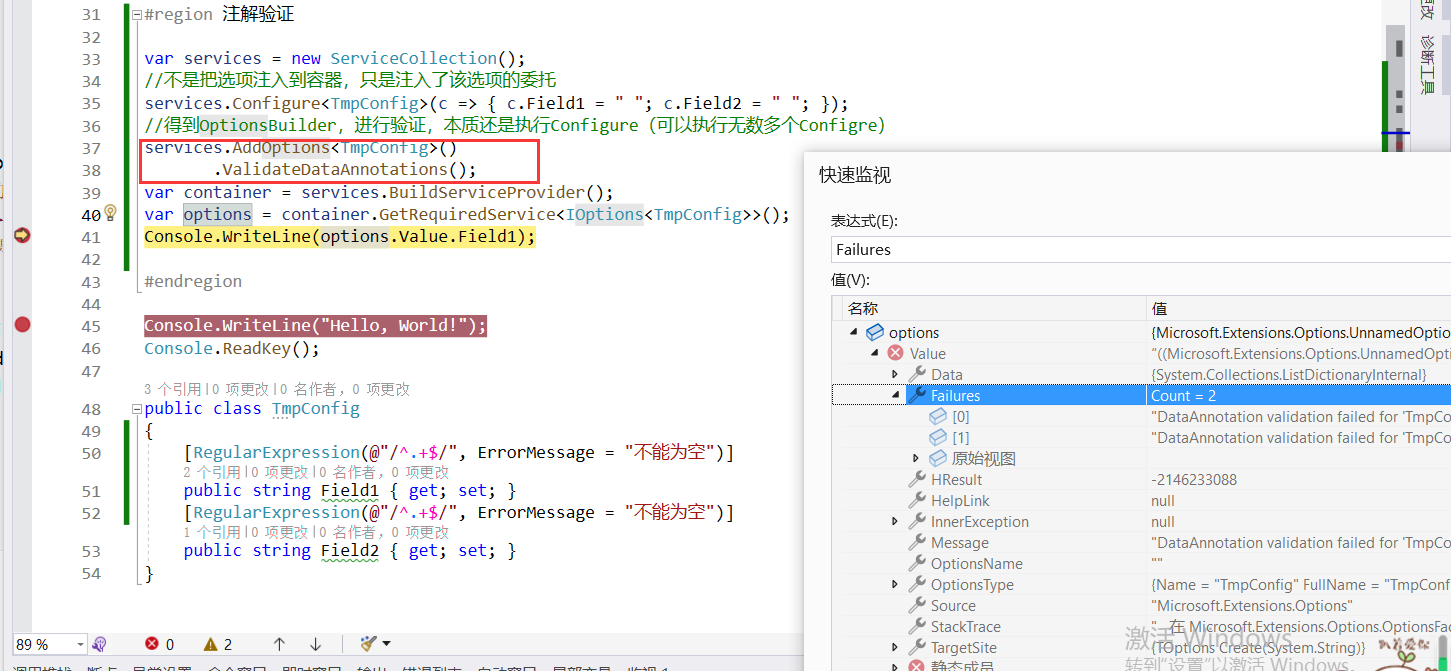Click the wrench icon beside OptionsType
Image resolution: width=1451 pixels, height=671 pixels.
pos(916,584)
